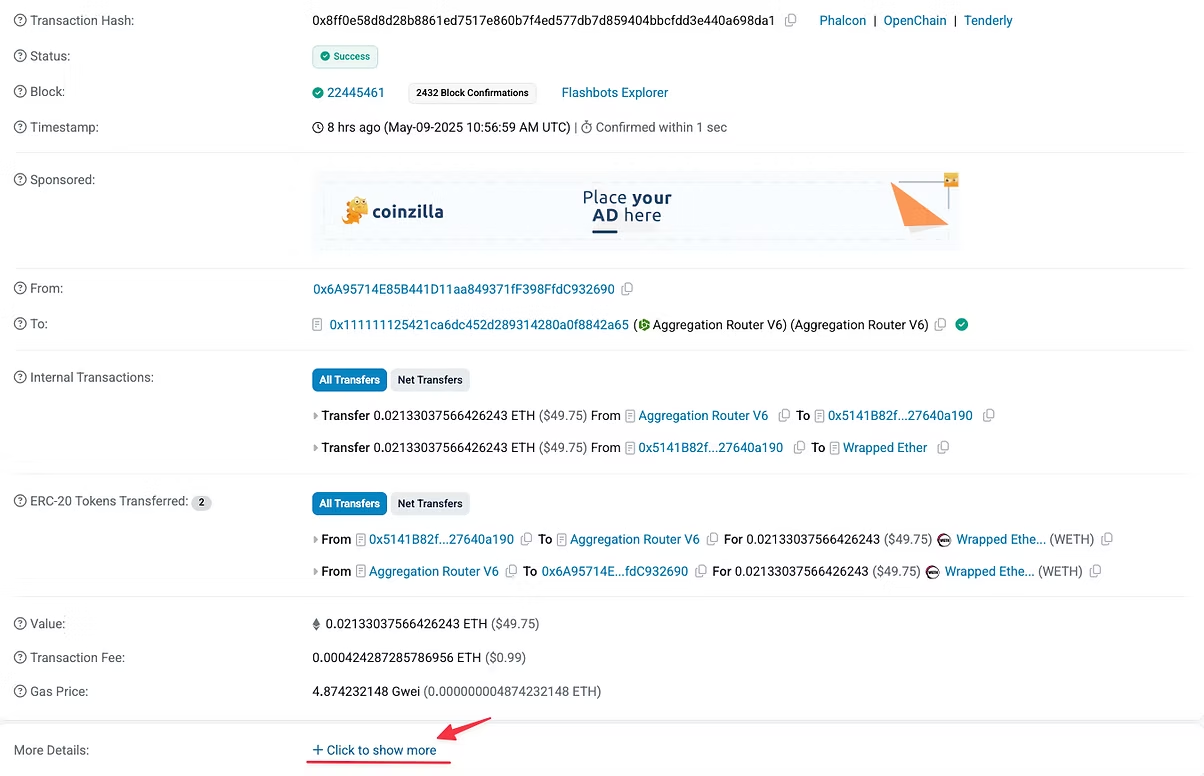Viewport: 1204px width, 776px height.
Task: Click the ETH icon beside the Value field
Action: [x=317, y=623]
